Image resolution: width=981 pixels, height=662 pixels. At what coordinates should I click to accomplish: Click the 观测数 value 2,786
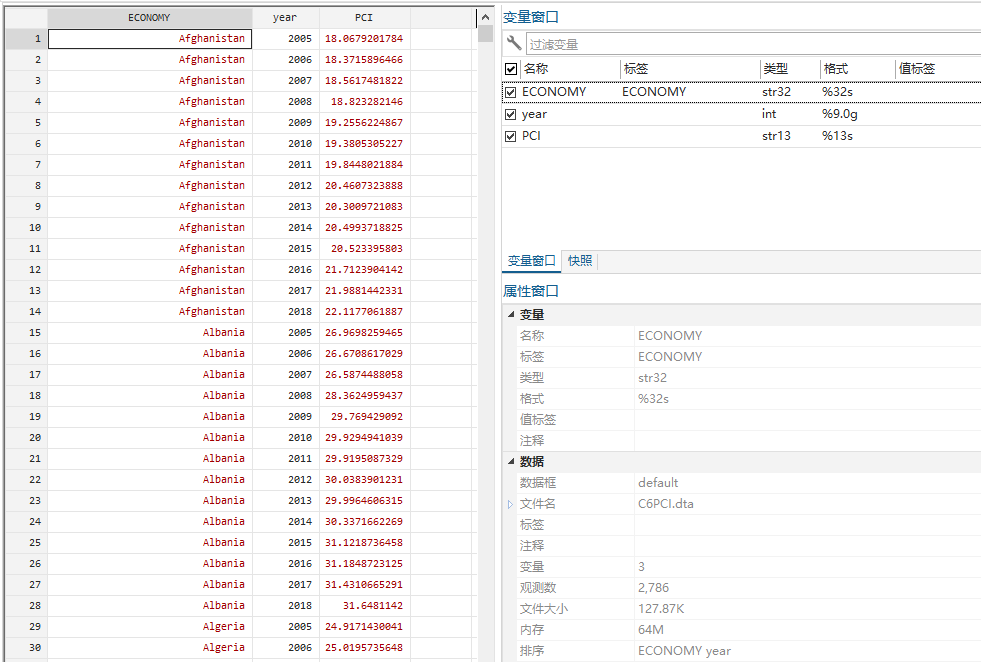(653, 588)
